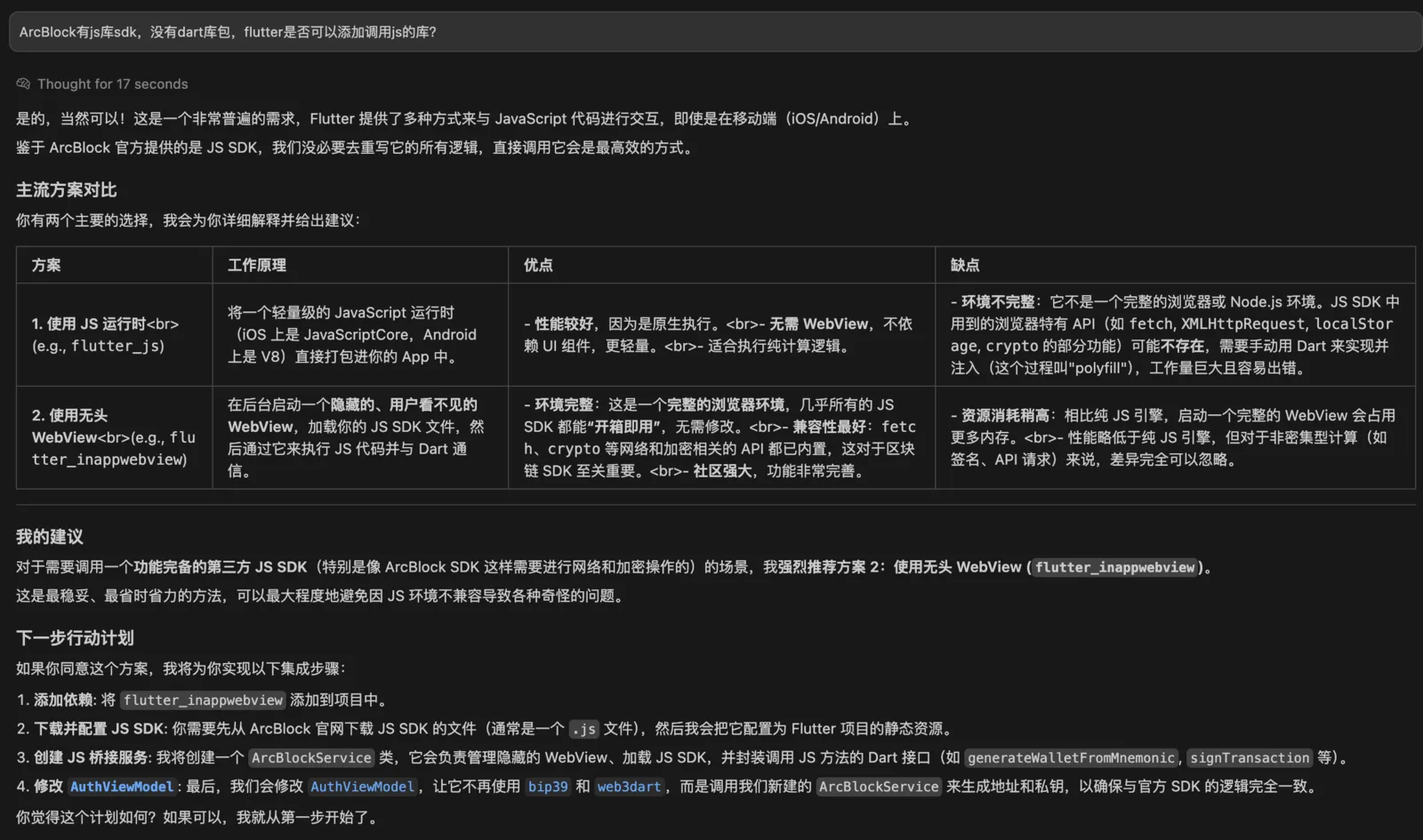
Task: Expand the "Thought for 17 seconds" section
Action: click(x=102, y=84)
